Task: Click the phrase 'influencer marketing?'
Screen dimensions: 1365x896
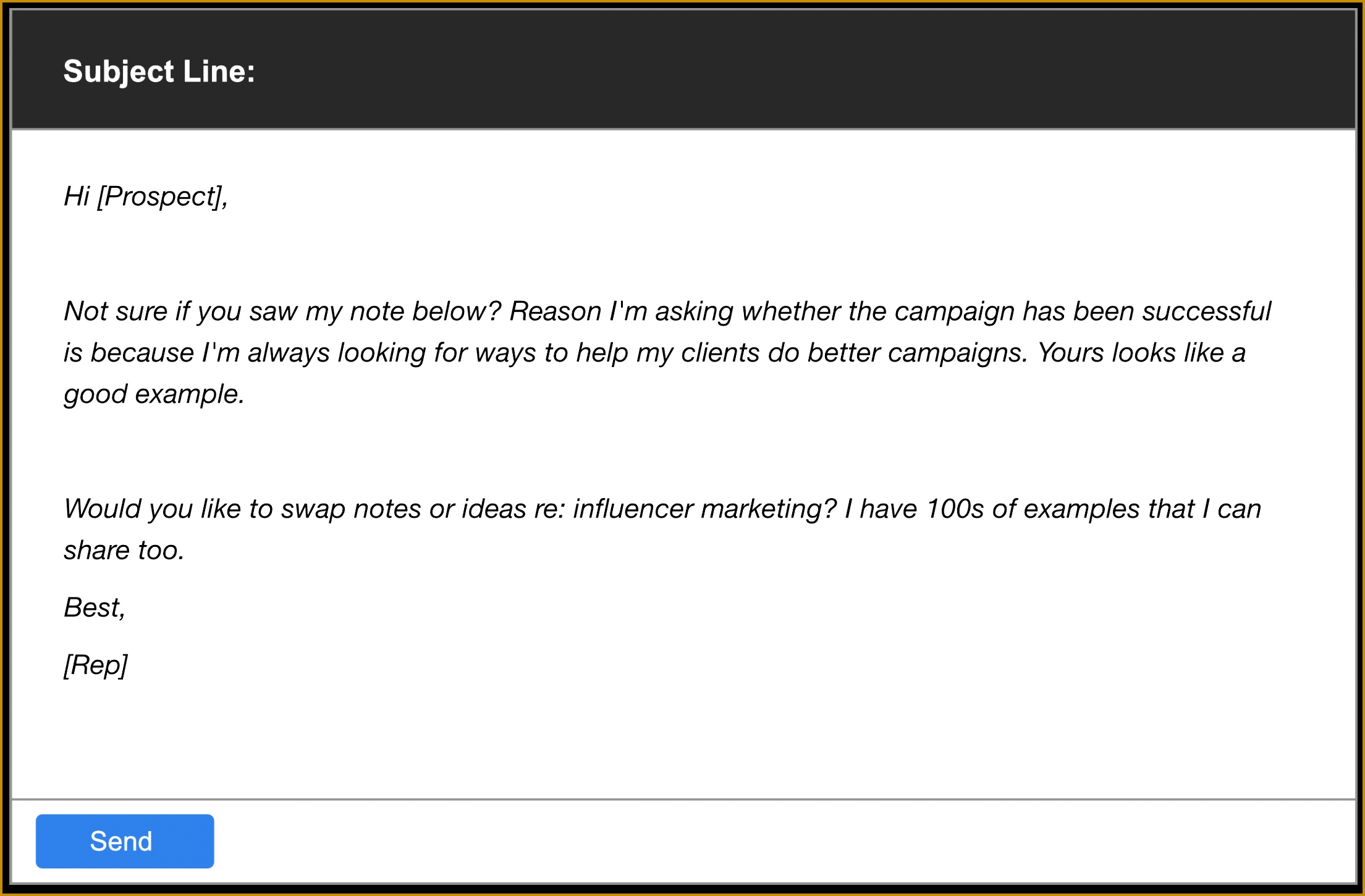Action: [704, 509]
